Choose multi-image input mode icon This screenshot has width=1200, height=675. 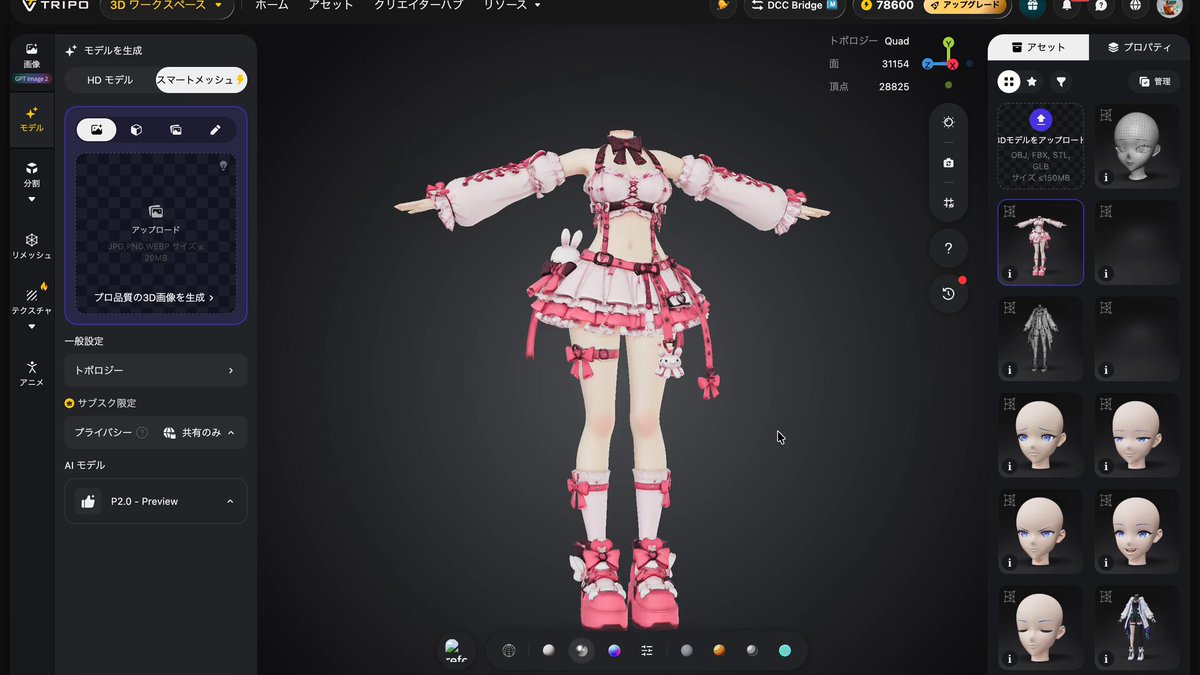tap(176, 129)
